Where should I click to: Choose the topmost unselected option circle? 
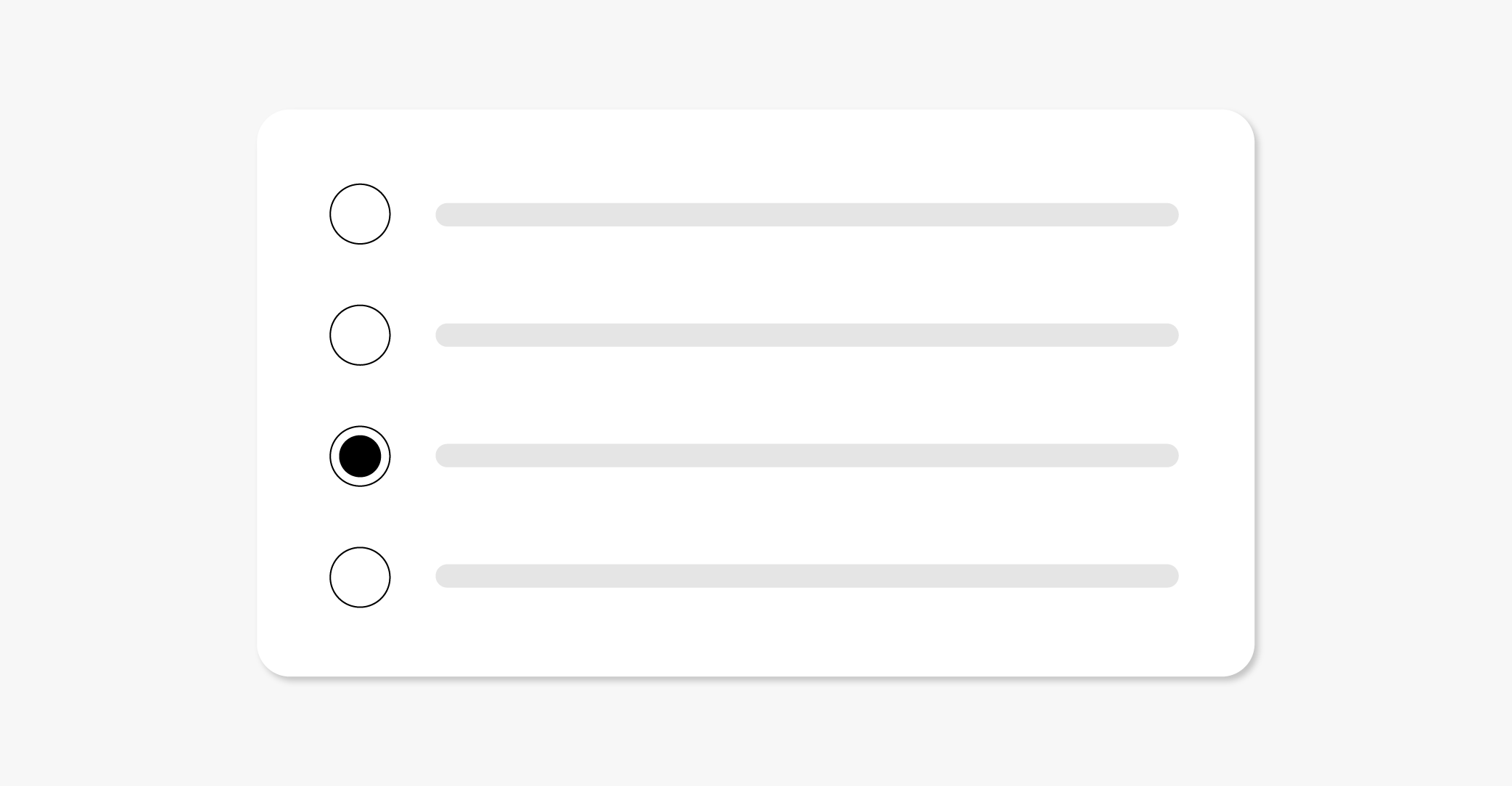coord(360,214)
